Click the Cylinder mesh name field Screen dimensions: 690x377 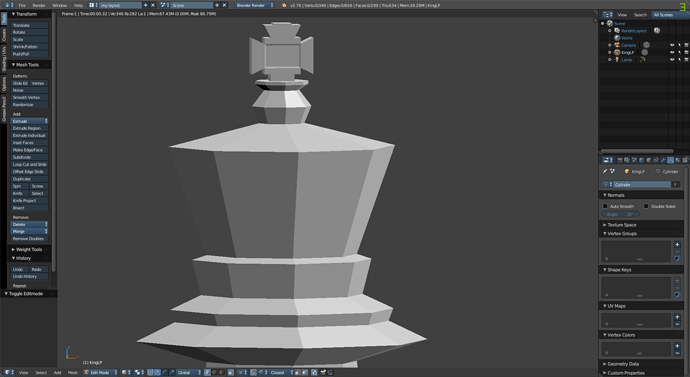[x=642, y=184]
